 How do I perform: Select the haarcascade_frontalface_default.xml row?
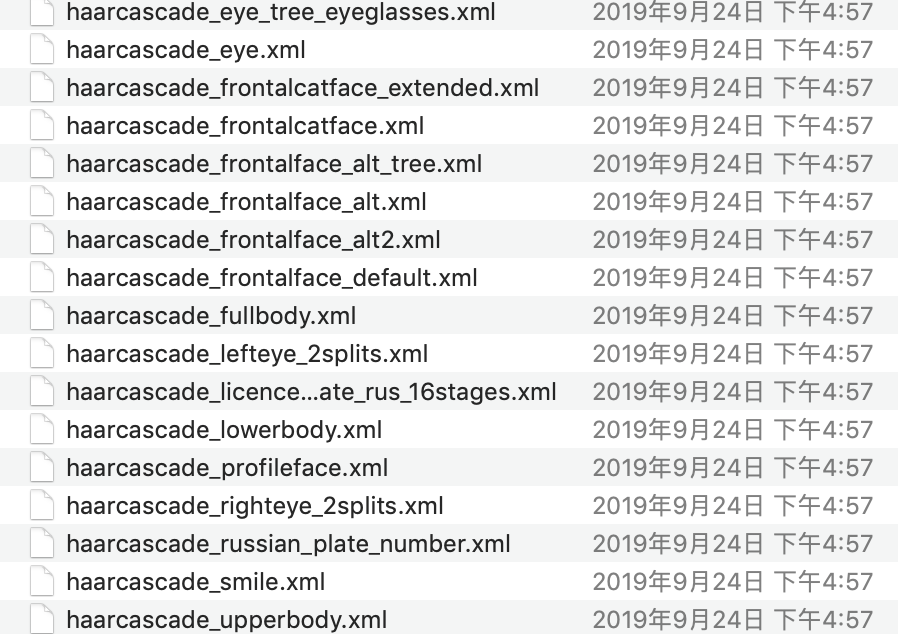coord(449,277)
